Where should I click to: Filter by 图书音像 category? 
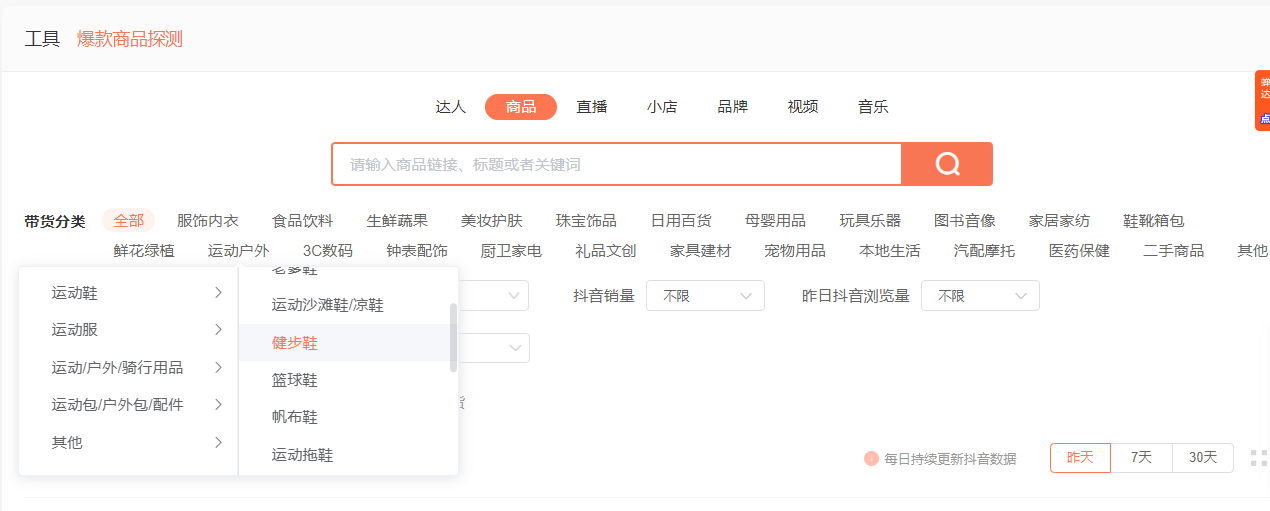pyautogui.click(x=964, y=221)
